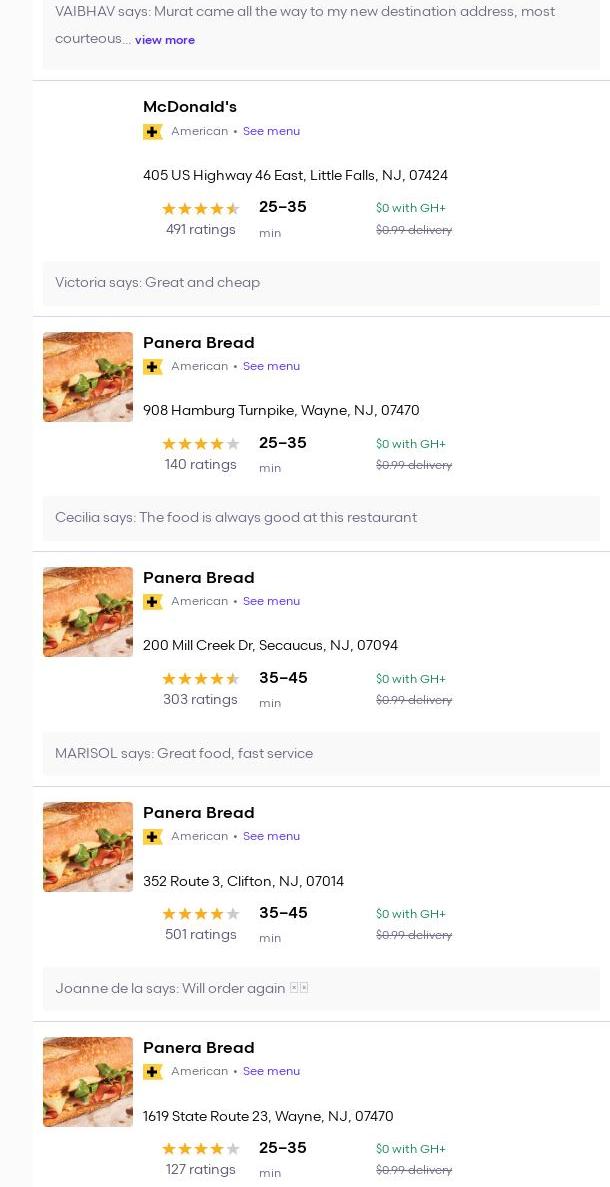This screenshot has width=610, height=1187.
Task: Open See menu for Panera Bread Hamburg Turnpike
Action: [x=271, y=366]
